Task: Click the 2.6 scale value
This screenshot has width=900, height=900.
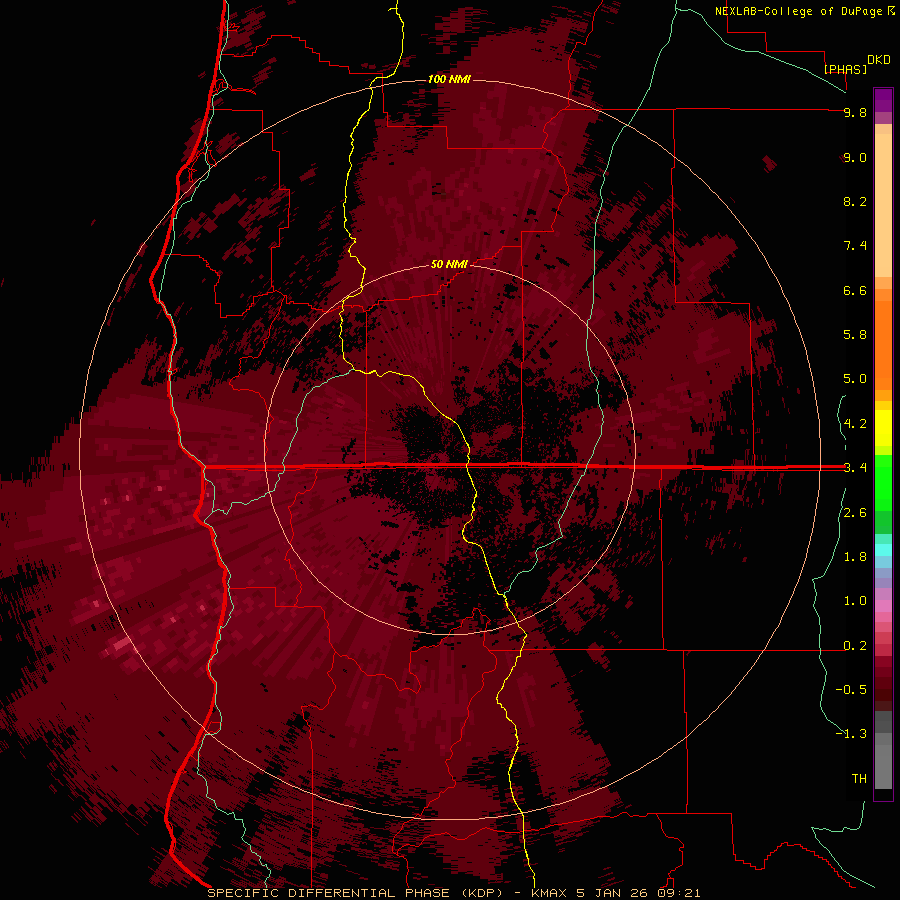Action: 855,513
